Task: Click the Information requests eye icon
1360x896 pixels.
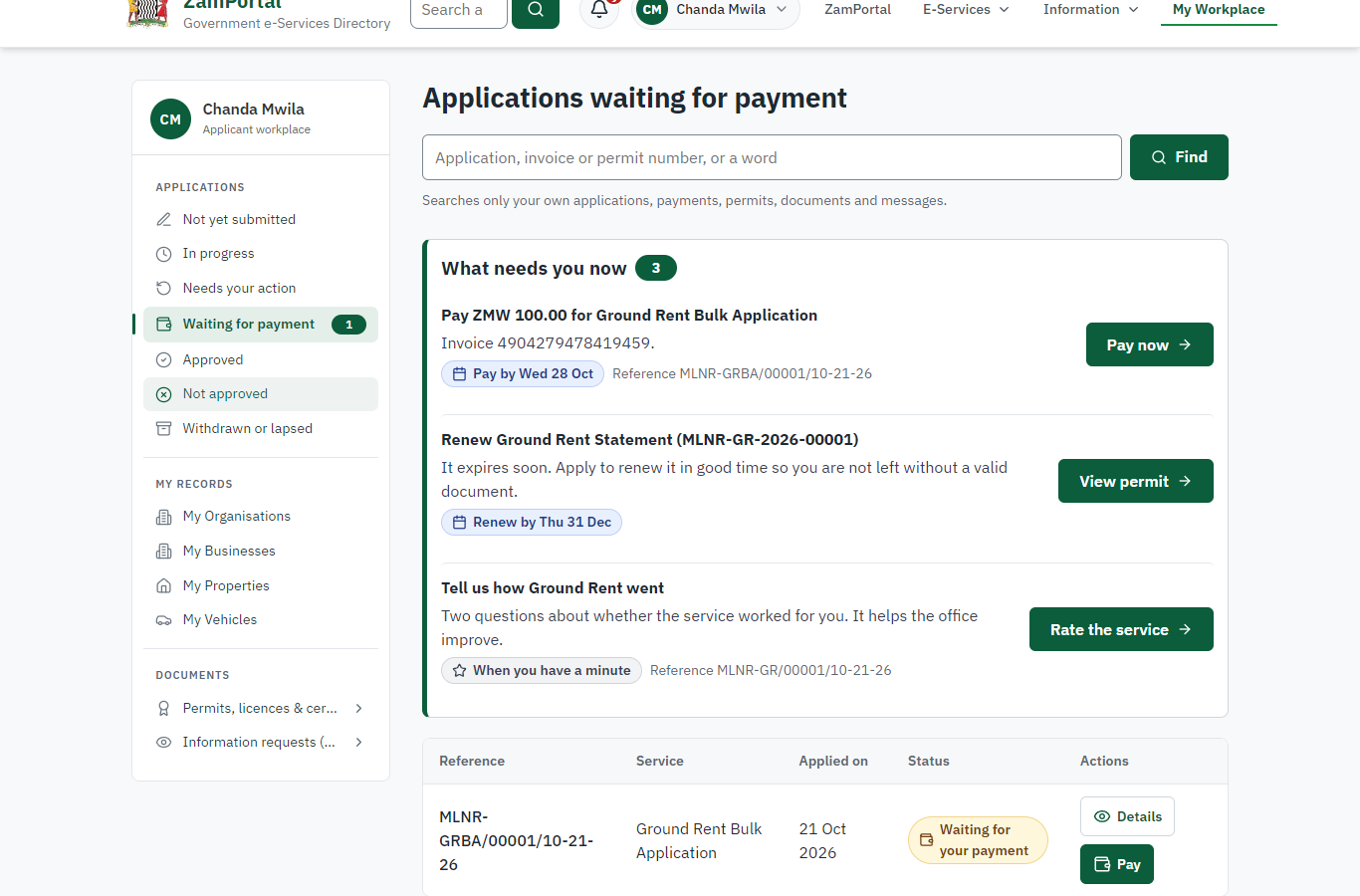Action: tap(164, 743)
